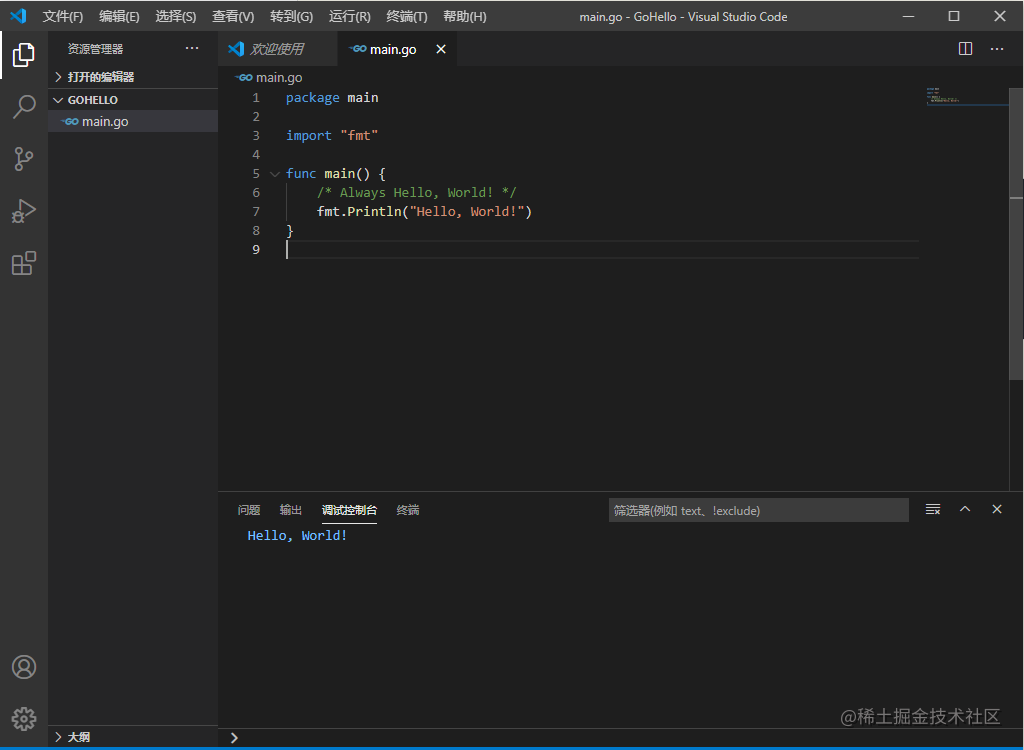Click the Go icon in the breadcrumb
Screen dimensions: 1024x750
244,77
